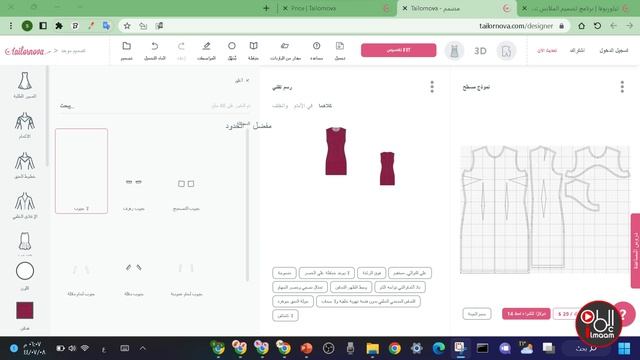Open Microsoft Edge from the taskbar
640x360 pixels.
[439, 348]
